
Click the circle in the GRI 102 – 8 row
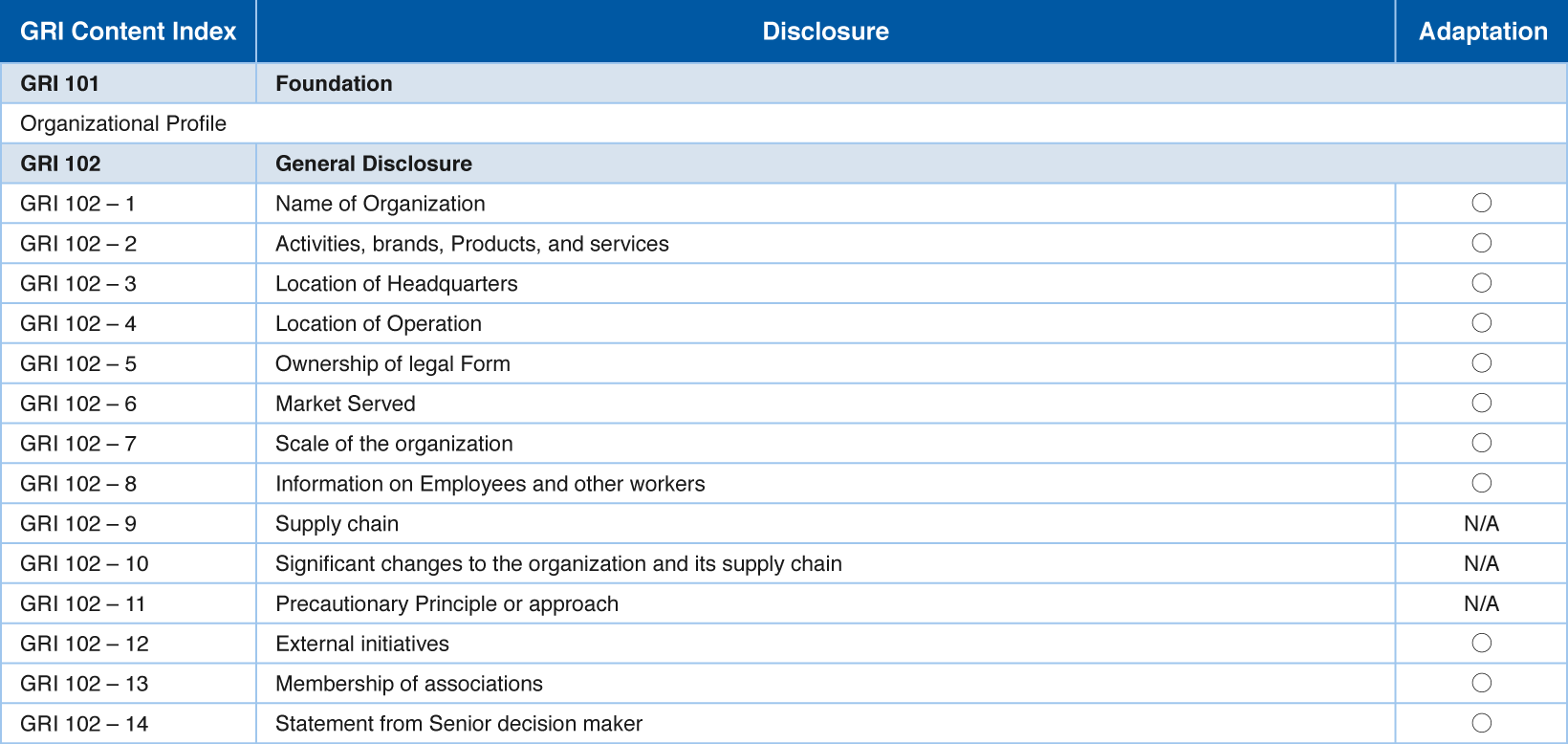coord(1482,483)
